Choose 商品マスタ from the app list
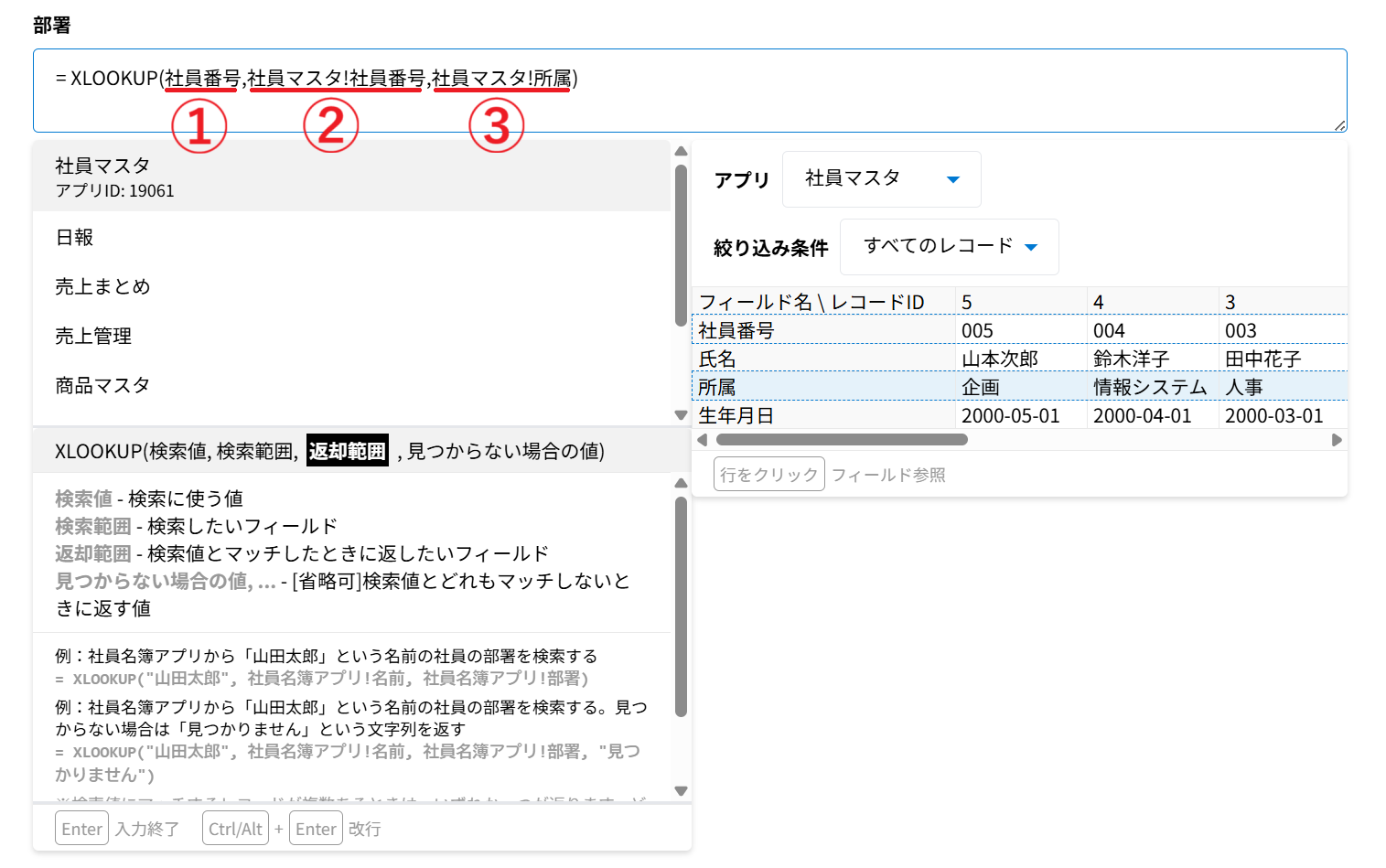The width and height of the screenshot is (1386, 868). click(102, 386)
